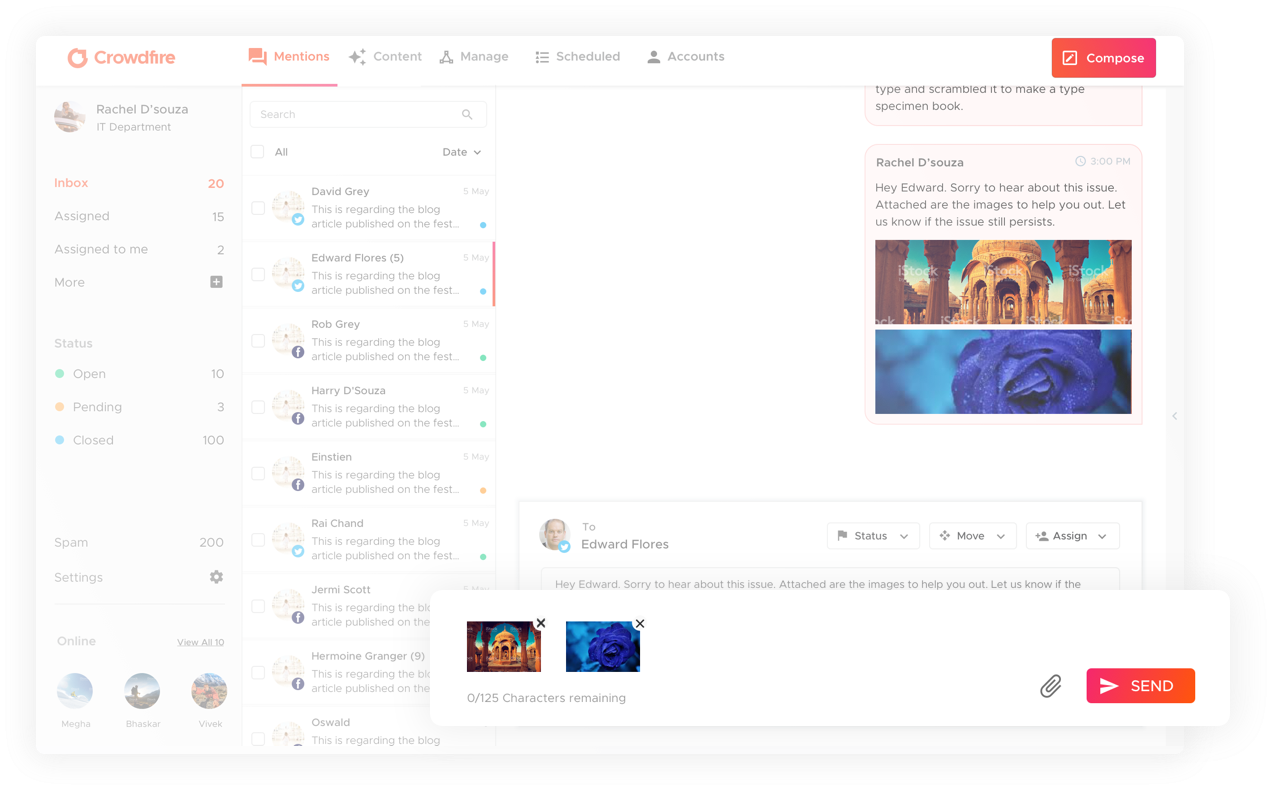This screenshot has width=1274, height=790.
Task: Click Bhaskar's online avatar
Action: pyautogui.click(x=142, y=691)
